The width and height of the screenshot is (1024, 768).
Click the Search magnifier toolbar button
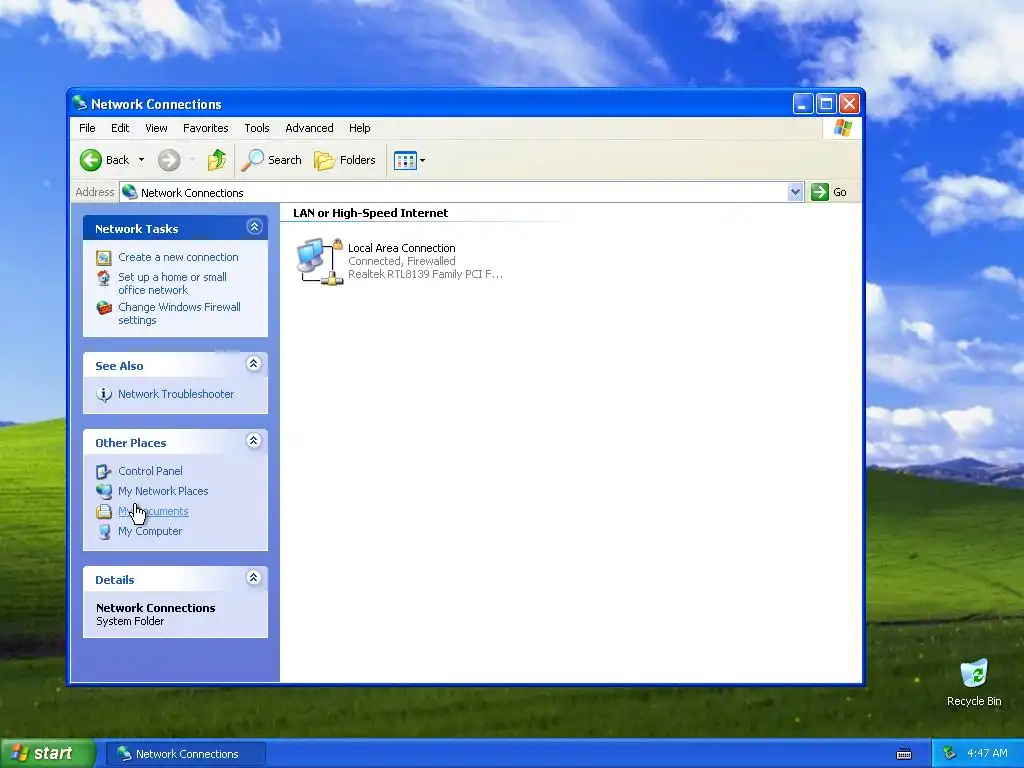(272, 160)
